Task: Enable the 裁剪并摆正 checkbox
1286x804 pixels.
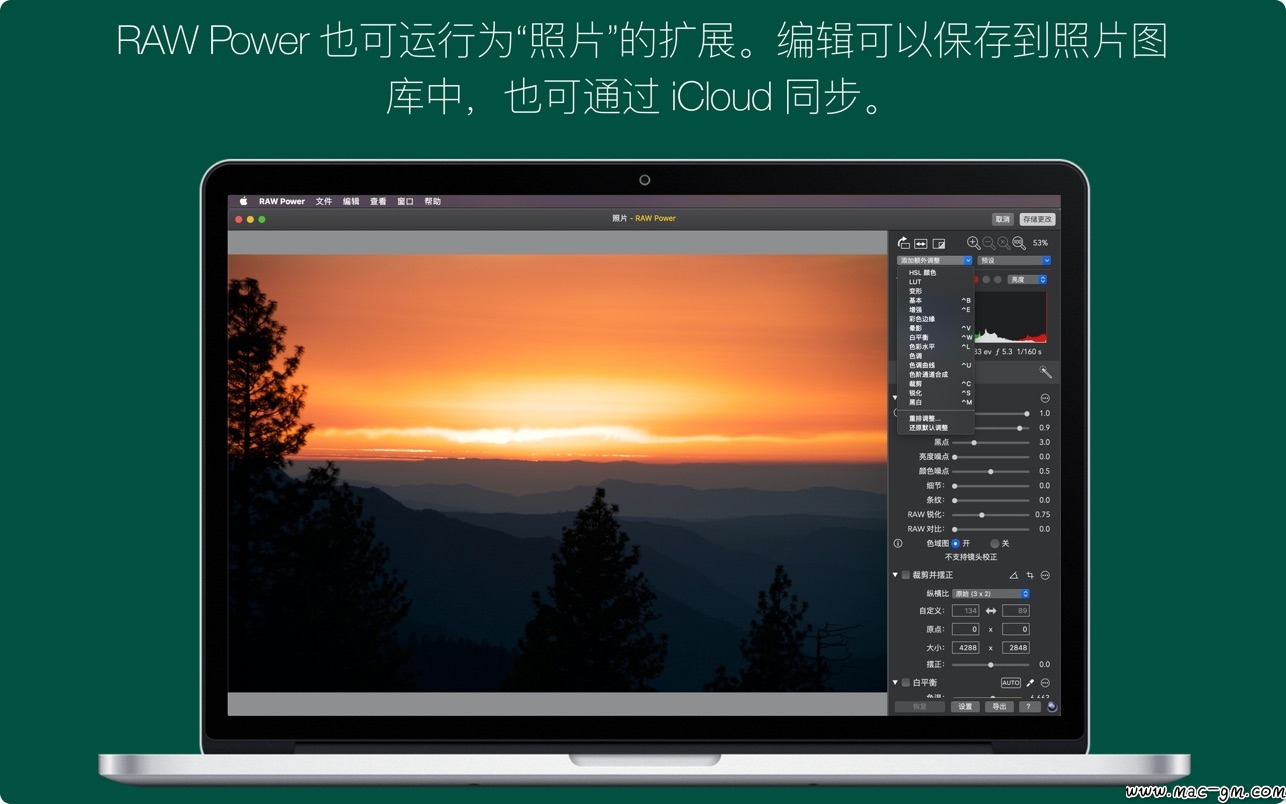Action: tap(906, 575)
